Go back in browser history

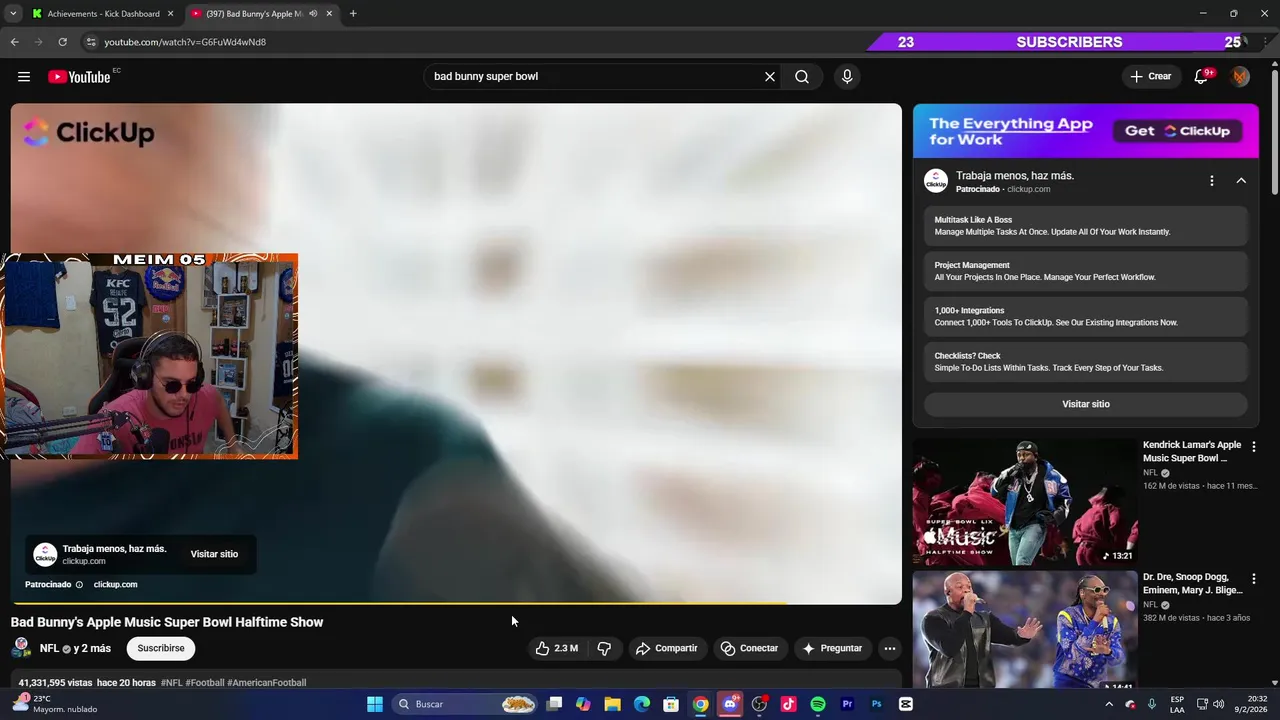point(14,42)
